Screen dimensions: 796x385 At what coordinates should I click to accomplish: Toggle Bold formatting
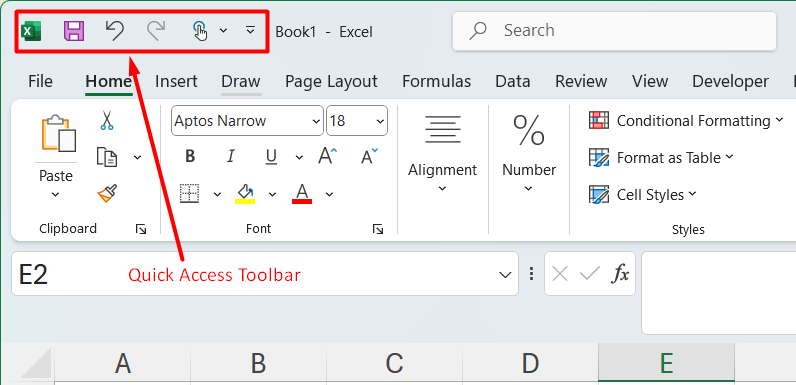click(190, 156)
